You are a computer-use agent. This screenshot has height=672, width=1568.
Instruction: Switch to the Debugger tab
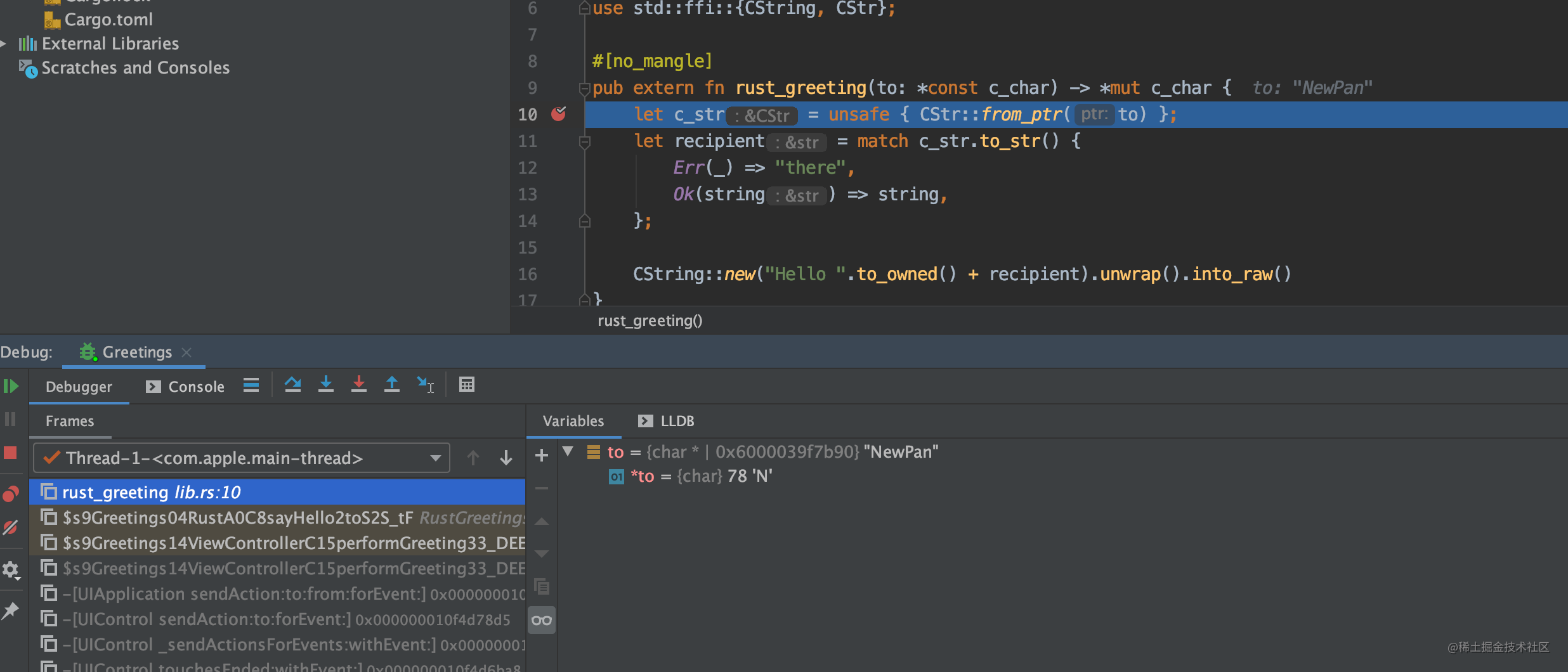pyautogui.click(x=79, y=387)
